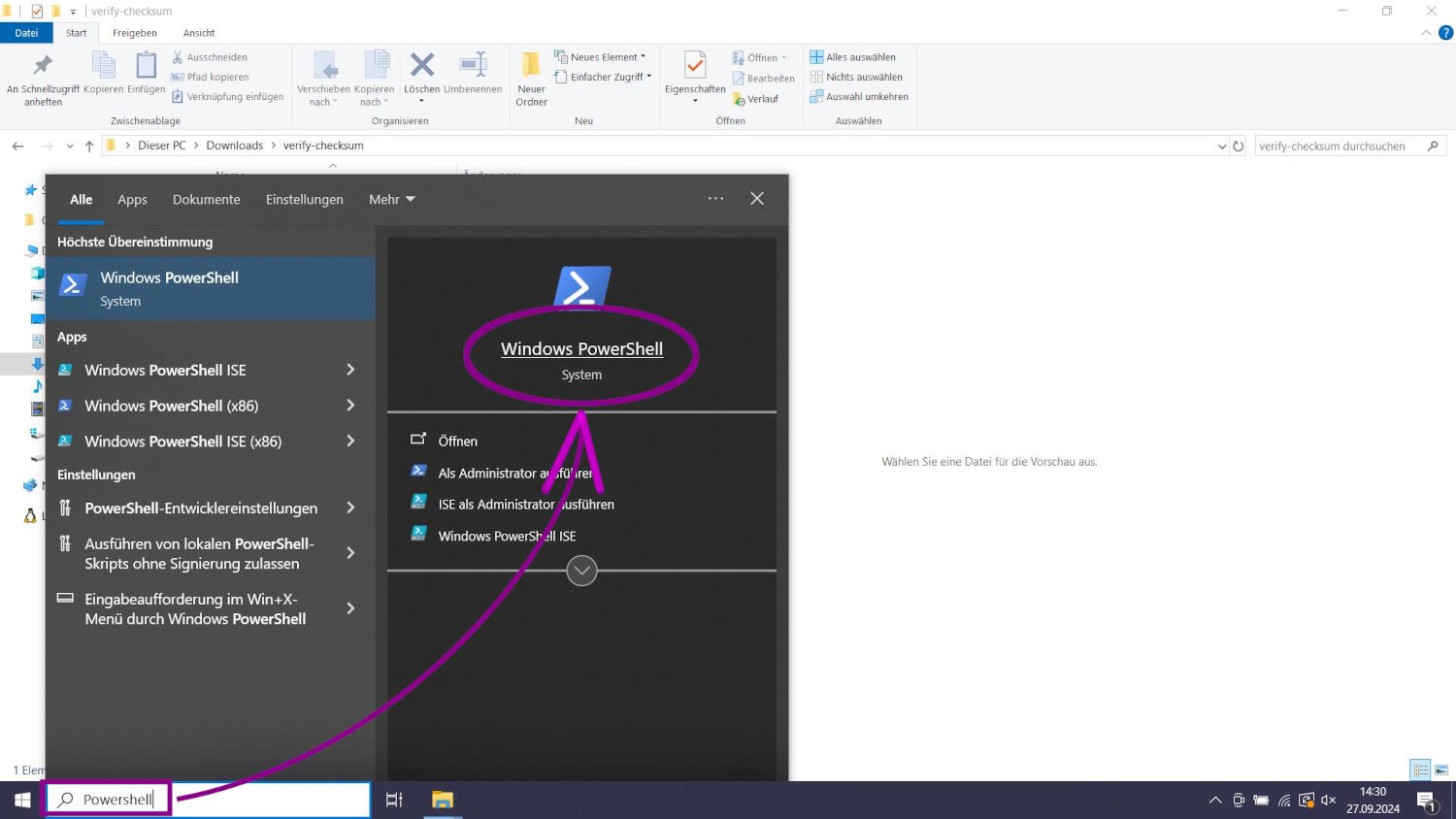Click Dieser PC in the breadcrumb path
Viewport: 1456px width, 819px height.
coord(162,146)
